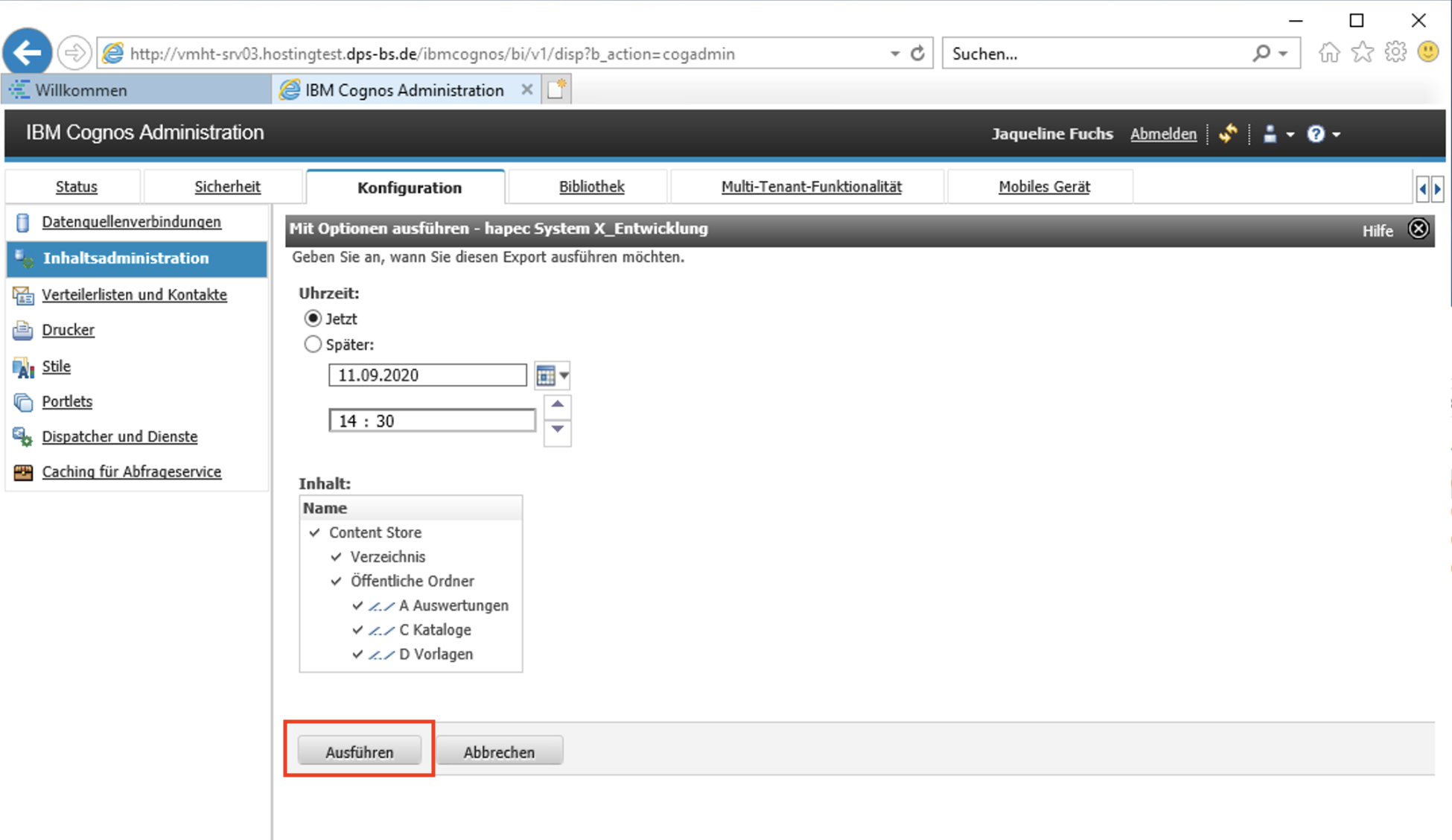Click the Caching für Abfrageservice icon

[x=23, y=472]
